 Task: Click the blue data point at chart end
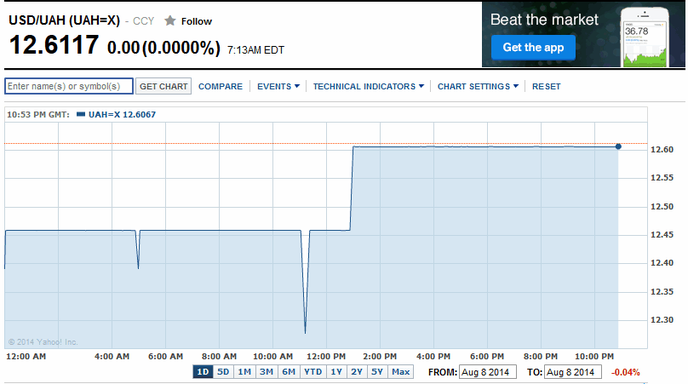coord(618,147)
